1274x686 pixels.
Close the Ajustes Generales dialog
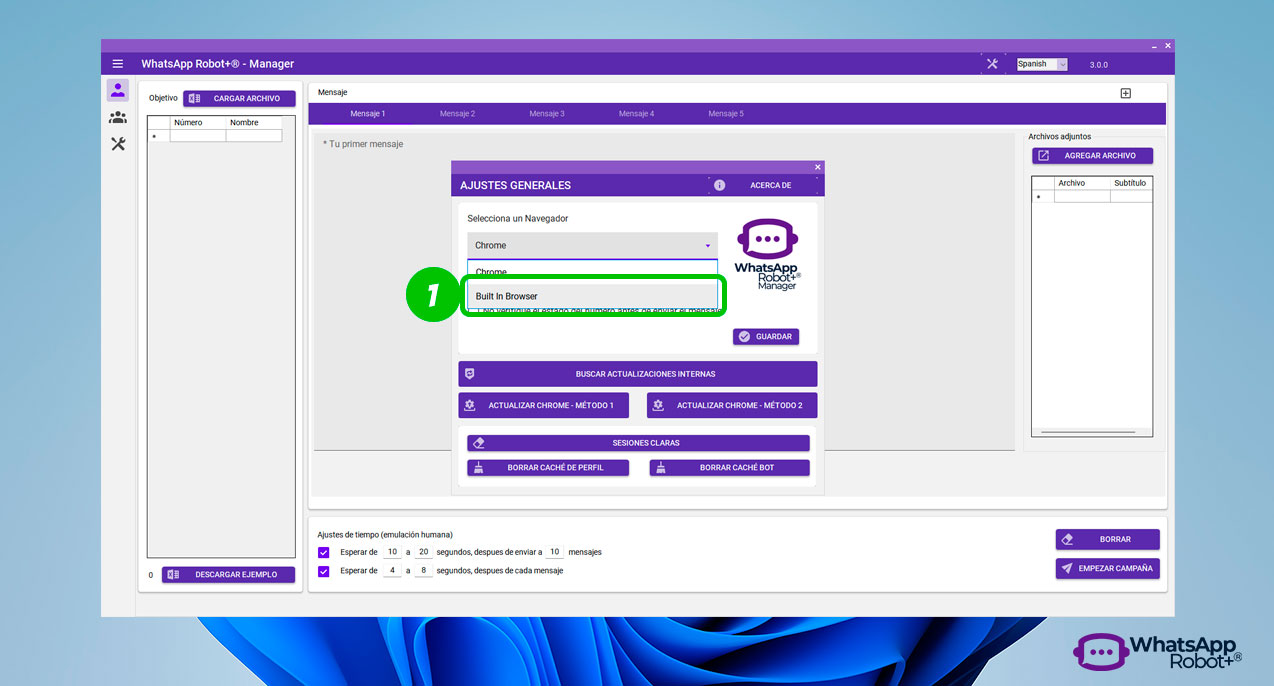818,167
